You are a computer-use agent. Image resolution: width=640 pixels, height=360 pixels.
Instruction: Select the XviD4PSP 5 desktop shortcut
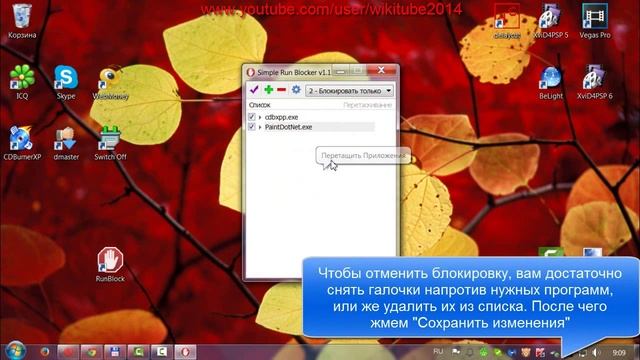pyautogui.click(x=551, y=21)
